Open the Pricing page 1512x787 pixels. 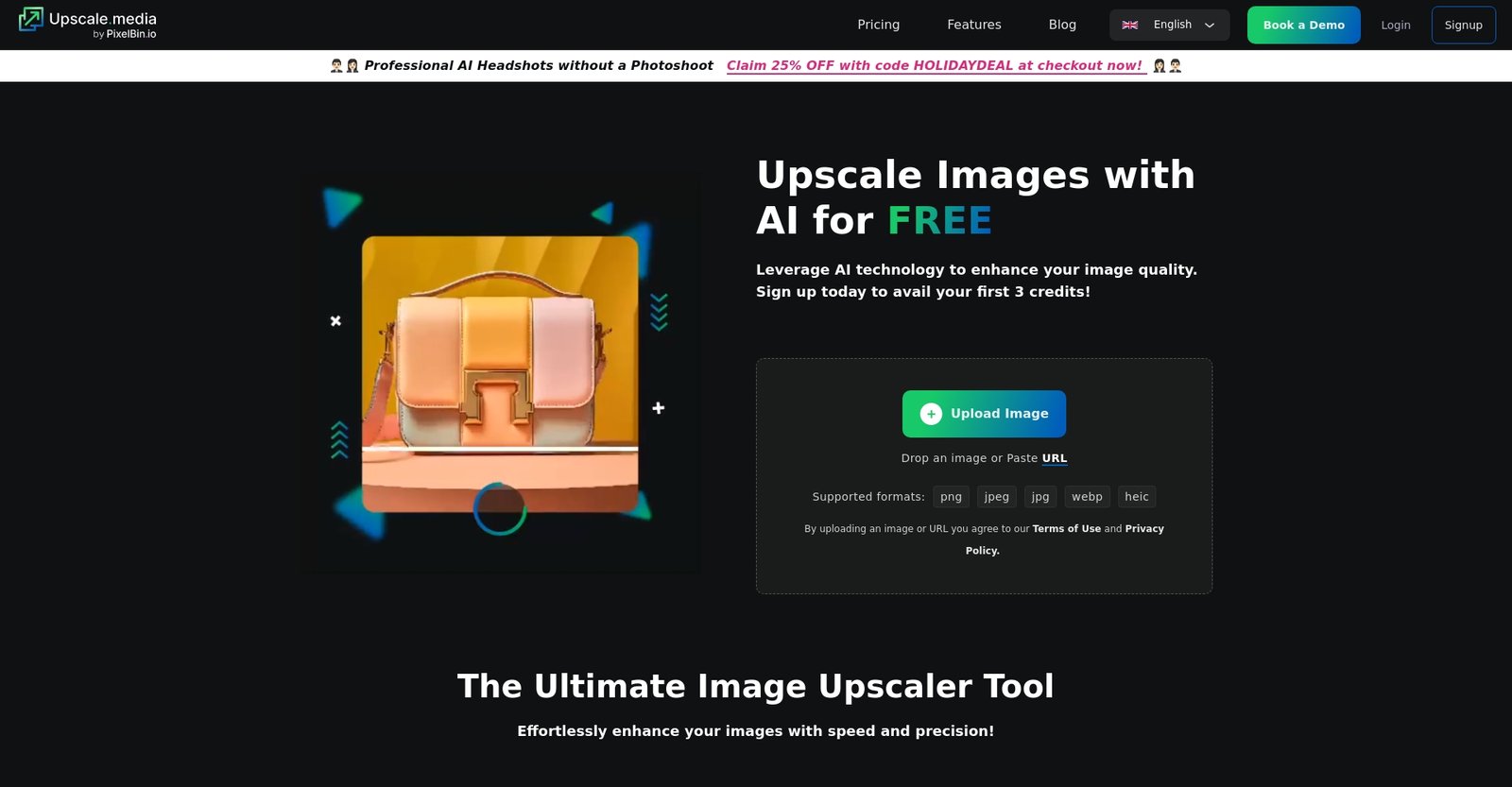click(x=878, y=25)
